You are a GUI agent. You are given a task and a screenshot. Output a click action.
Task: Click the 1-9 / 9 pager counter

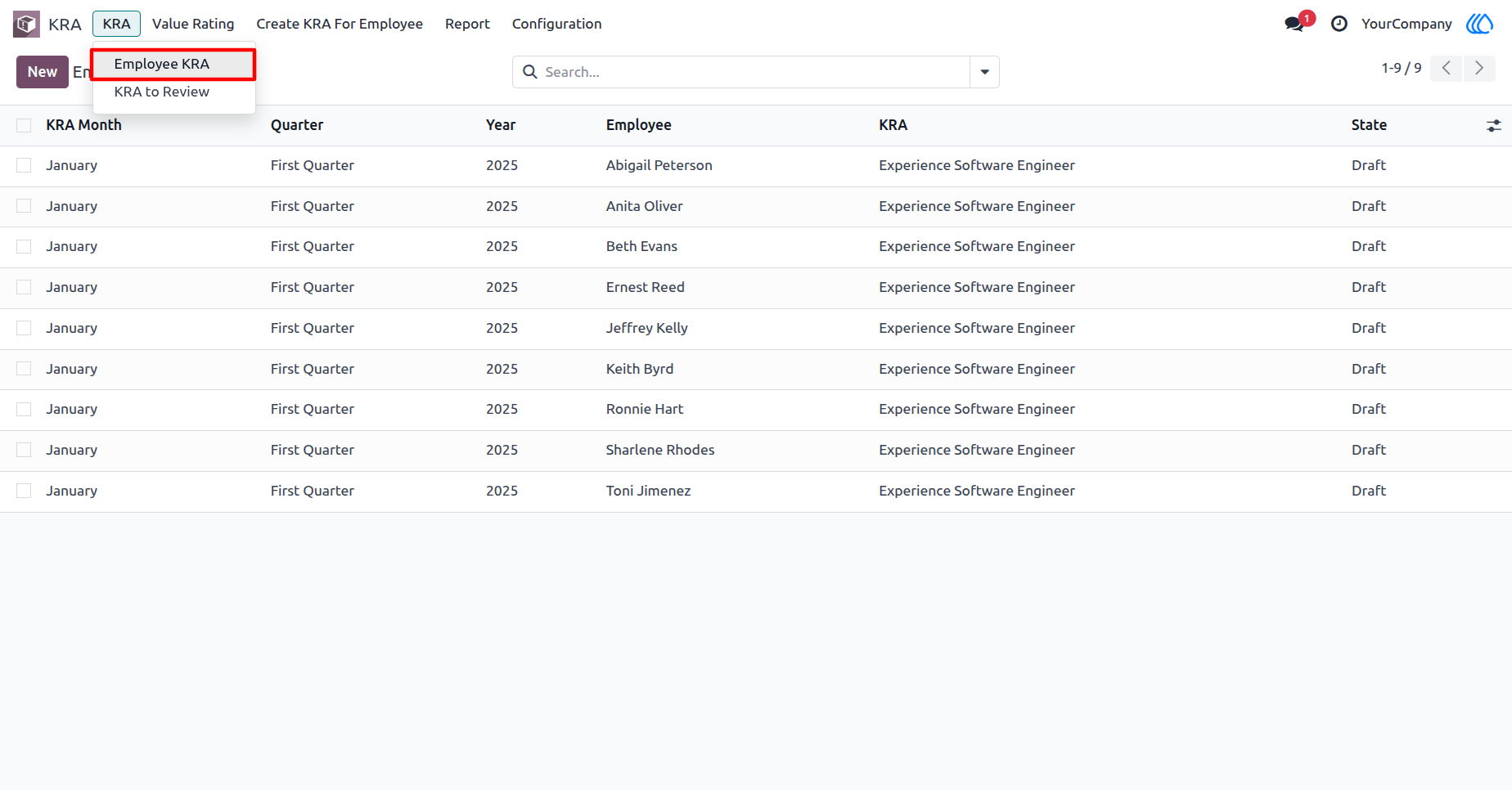tap(1402, 68)
